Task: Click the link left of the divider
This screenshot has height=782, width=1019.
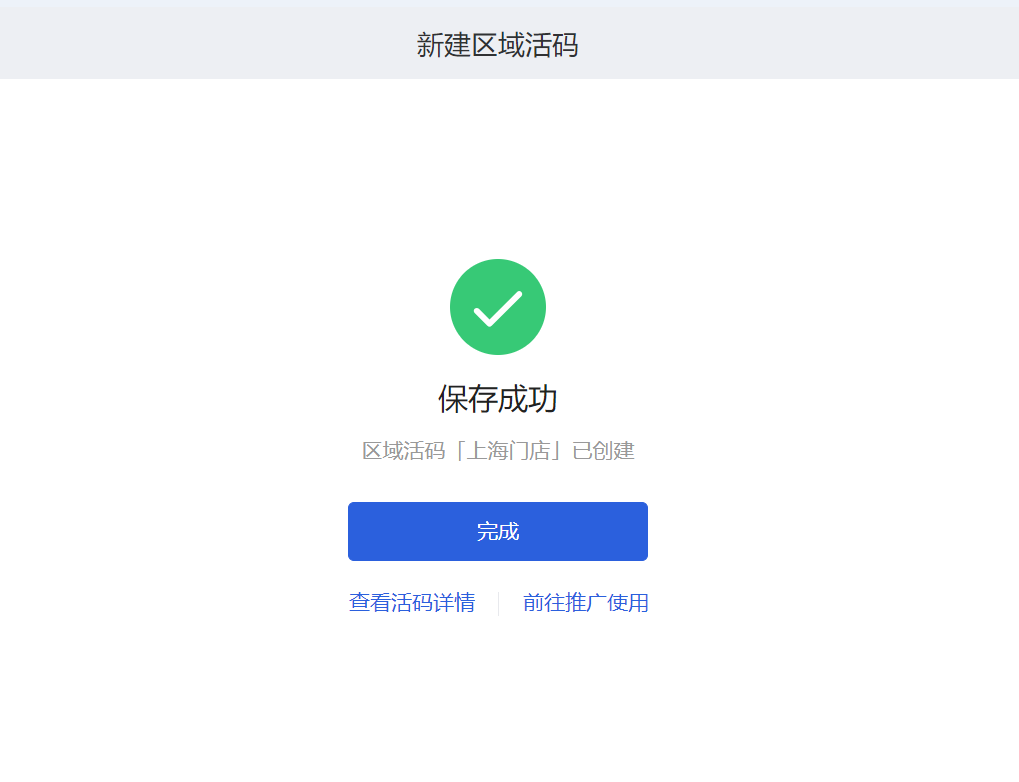Action: coord(412,603)
